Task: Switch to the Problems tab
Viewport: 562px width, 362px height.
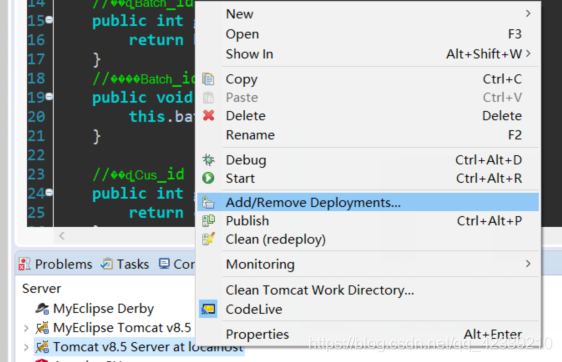Action: tap(56, 264)
